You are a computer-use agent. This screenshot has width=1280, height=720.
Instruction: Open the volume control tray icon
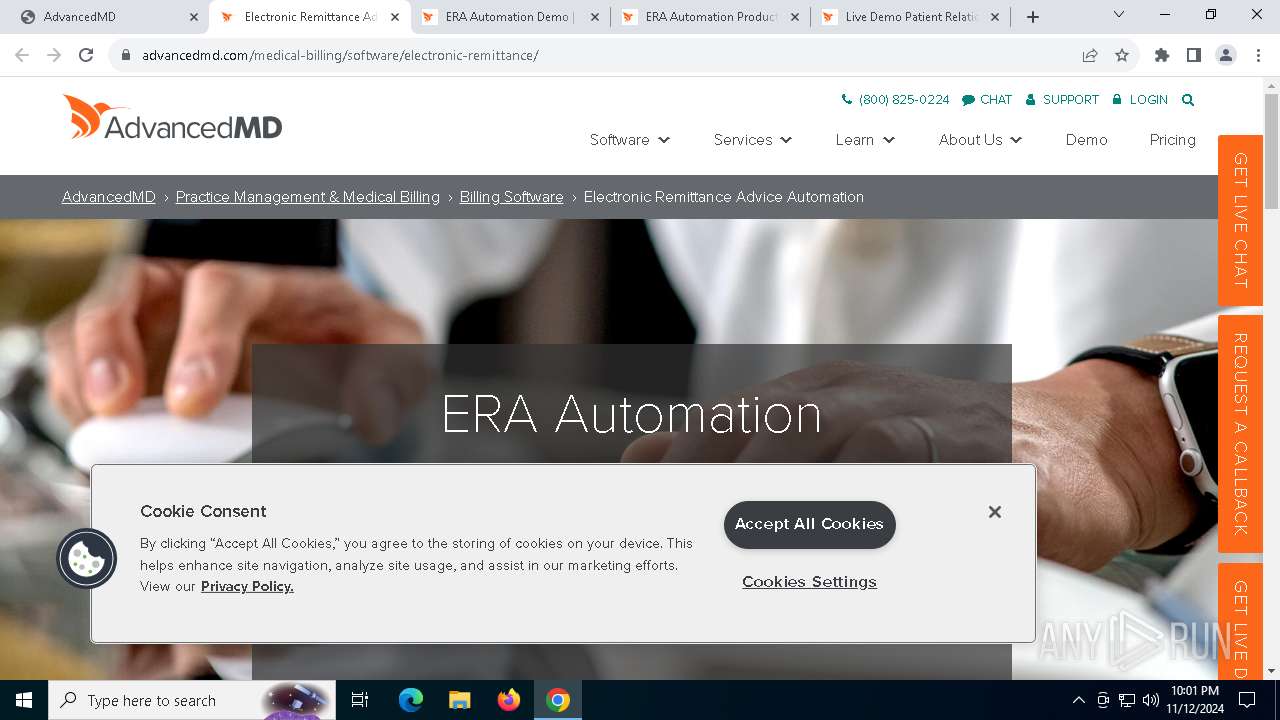1151,700
